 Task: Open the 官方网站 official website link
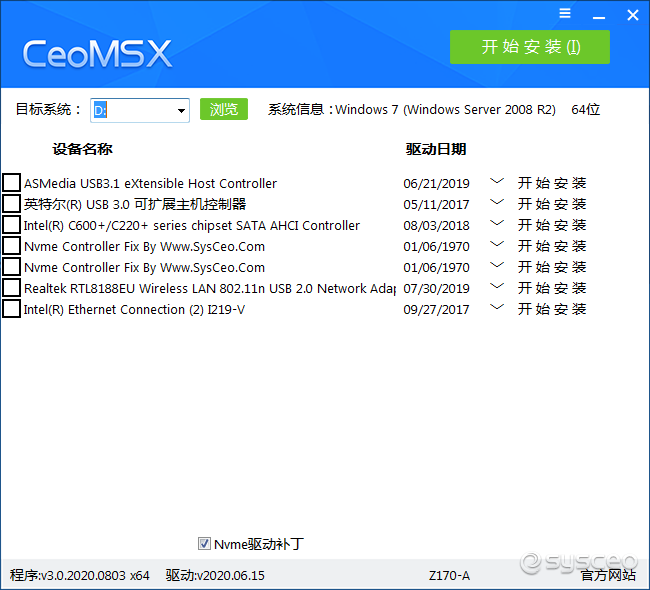coord(608,575)
